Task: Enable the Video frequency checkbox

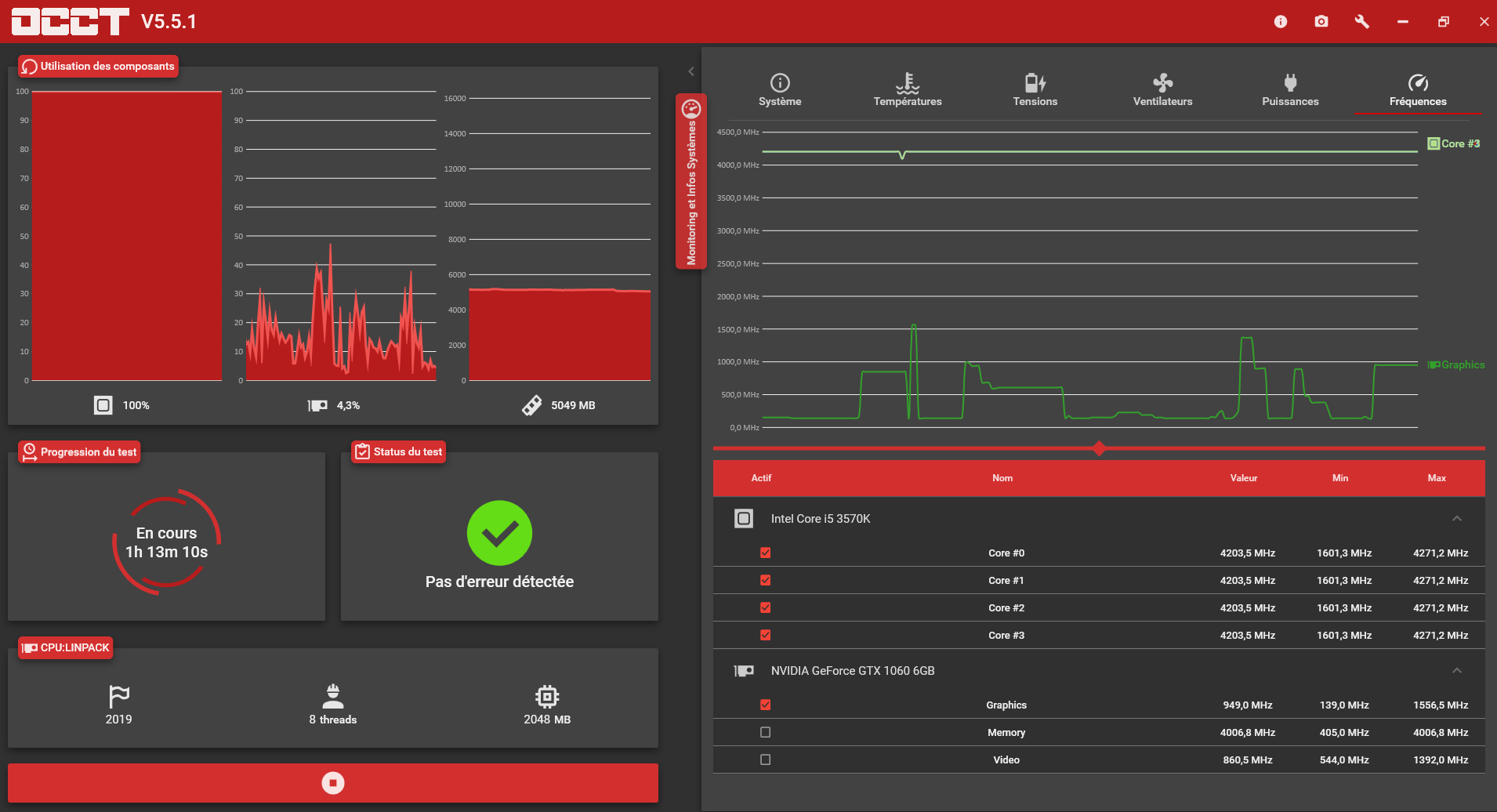Action: 766,760
